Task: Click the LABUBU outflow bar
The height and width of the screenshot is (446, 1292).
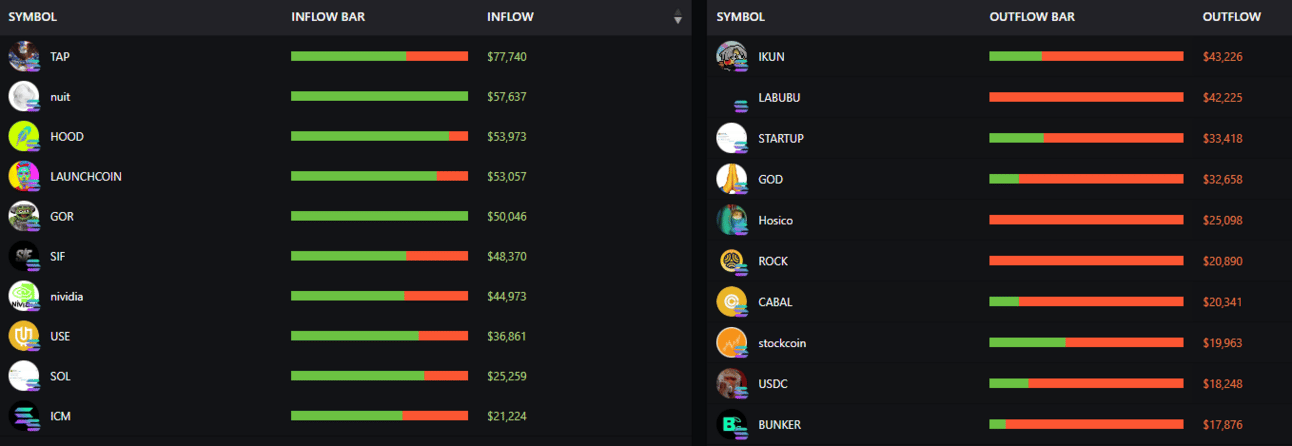Action: [1086, 97]
